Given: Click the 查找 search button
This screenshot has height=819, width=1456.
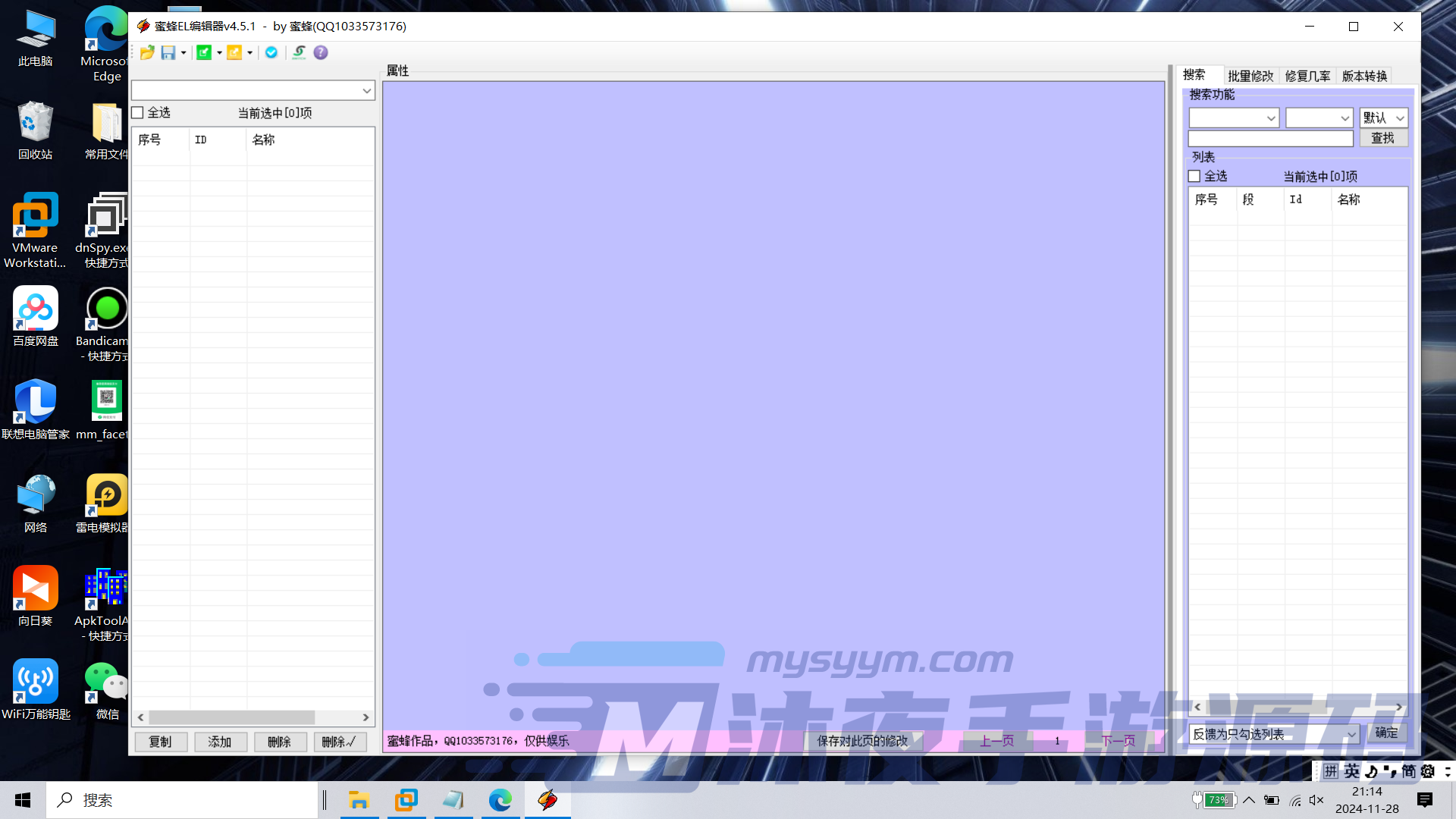Looking at the screenshot, I should (x=1382, y=138).
